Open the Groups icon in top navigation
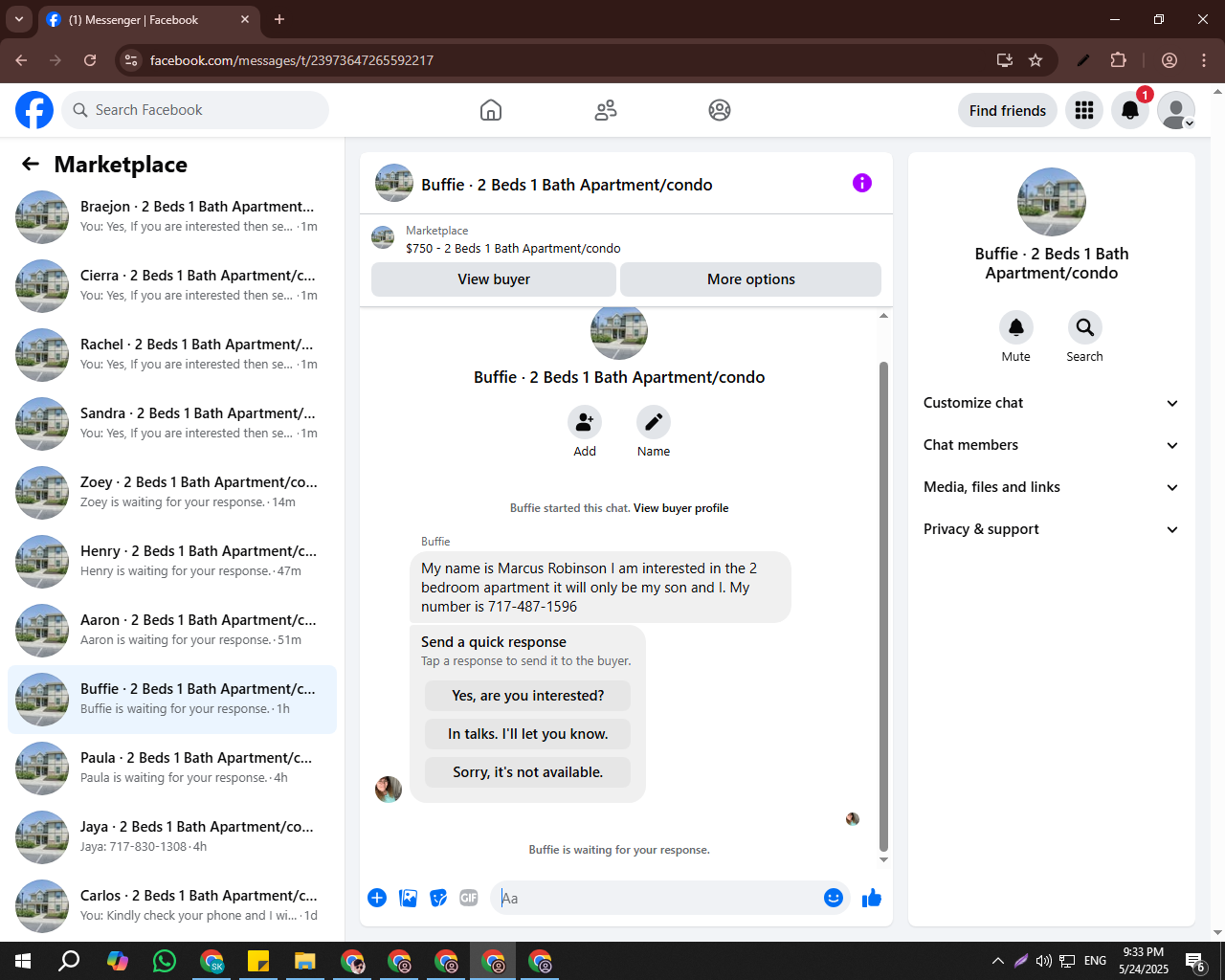Viewport: 1225px width, 980px height. [x=720, y=110]
